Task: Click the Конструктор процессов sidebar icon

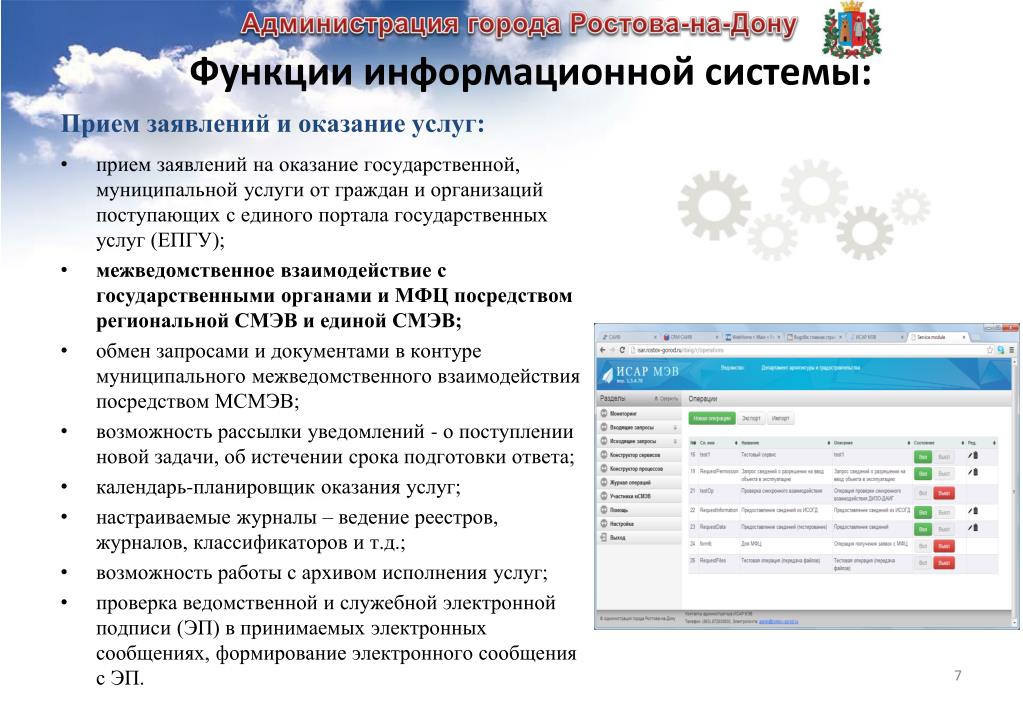Action: [604, 469]
